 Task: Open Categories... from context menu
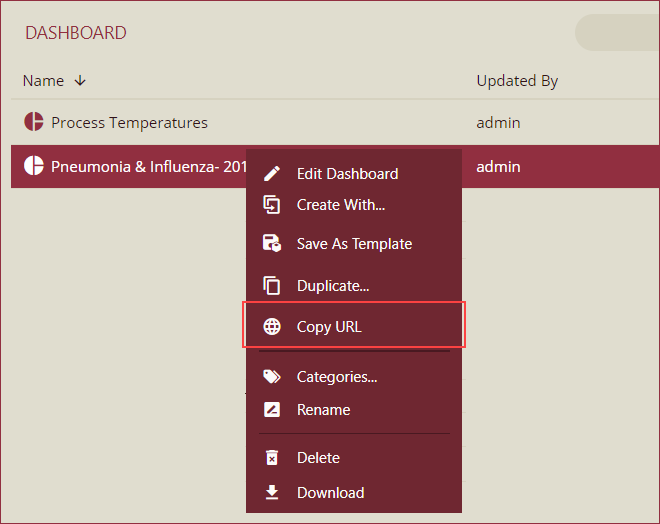pyautogui.click(x=354, y=377)
